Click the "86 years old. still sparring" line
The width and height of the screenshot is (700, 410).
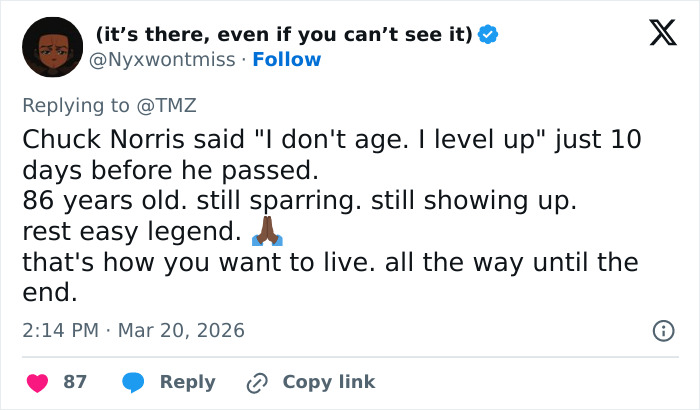tap(300, 201)
